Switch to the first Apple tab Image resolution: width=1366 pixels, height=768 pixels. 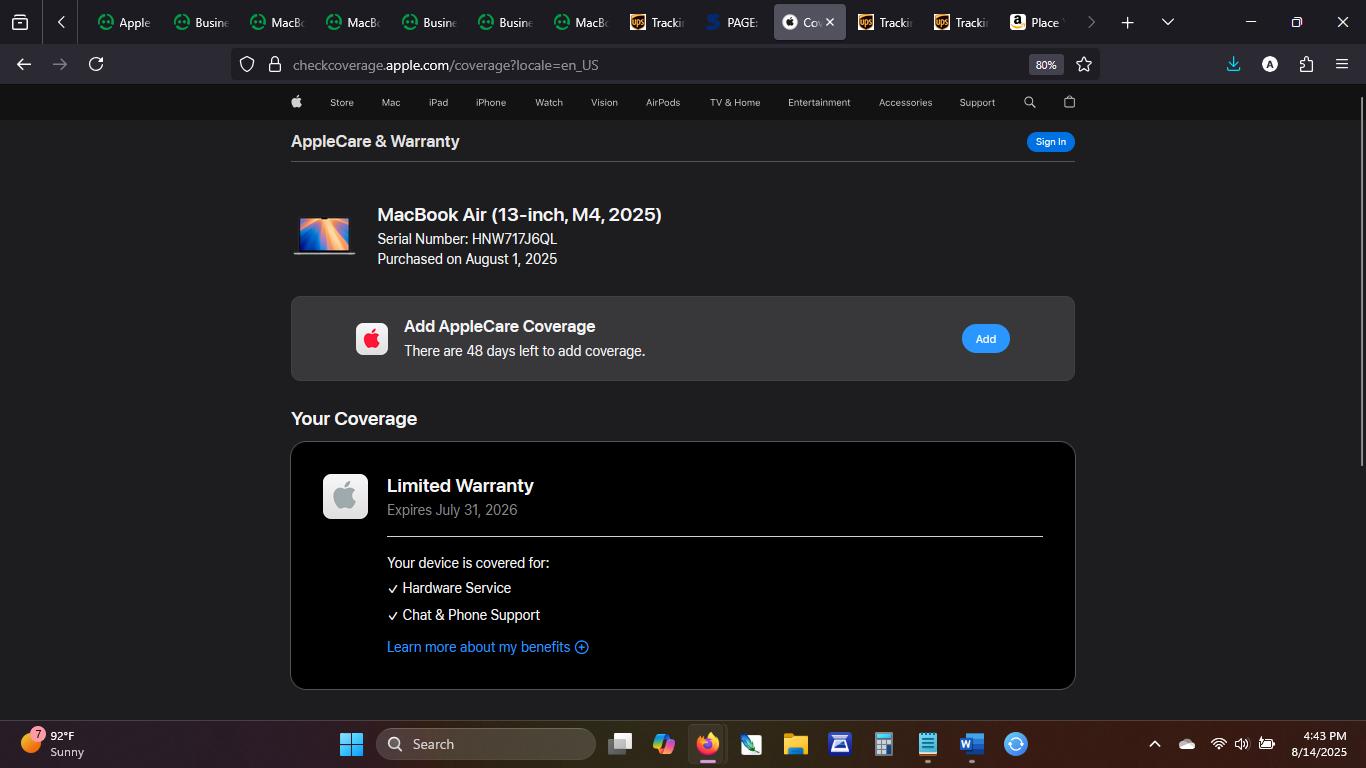tap(124, 22)
